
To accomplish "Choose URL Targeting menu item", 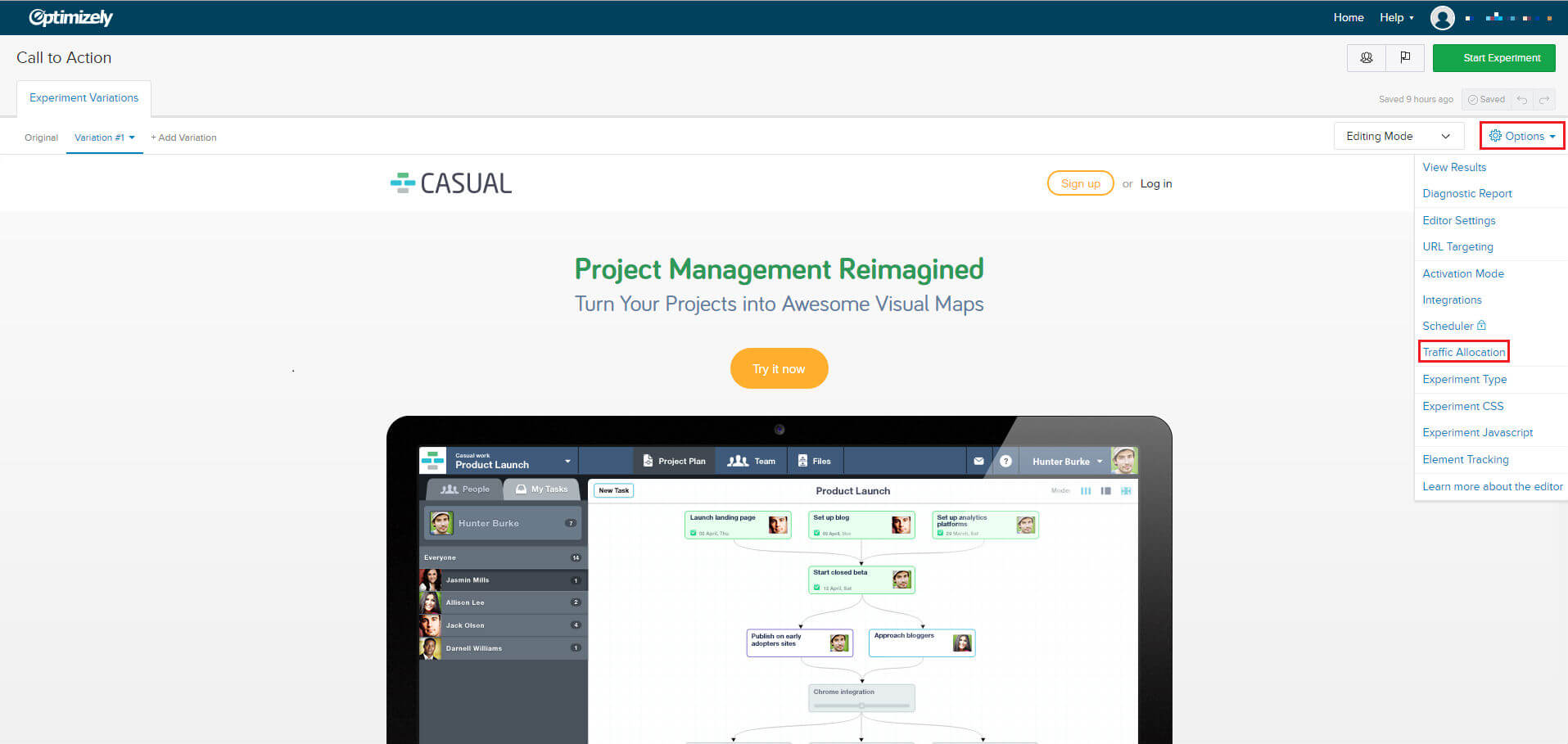I will [1457, 246].
